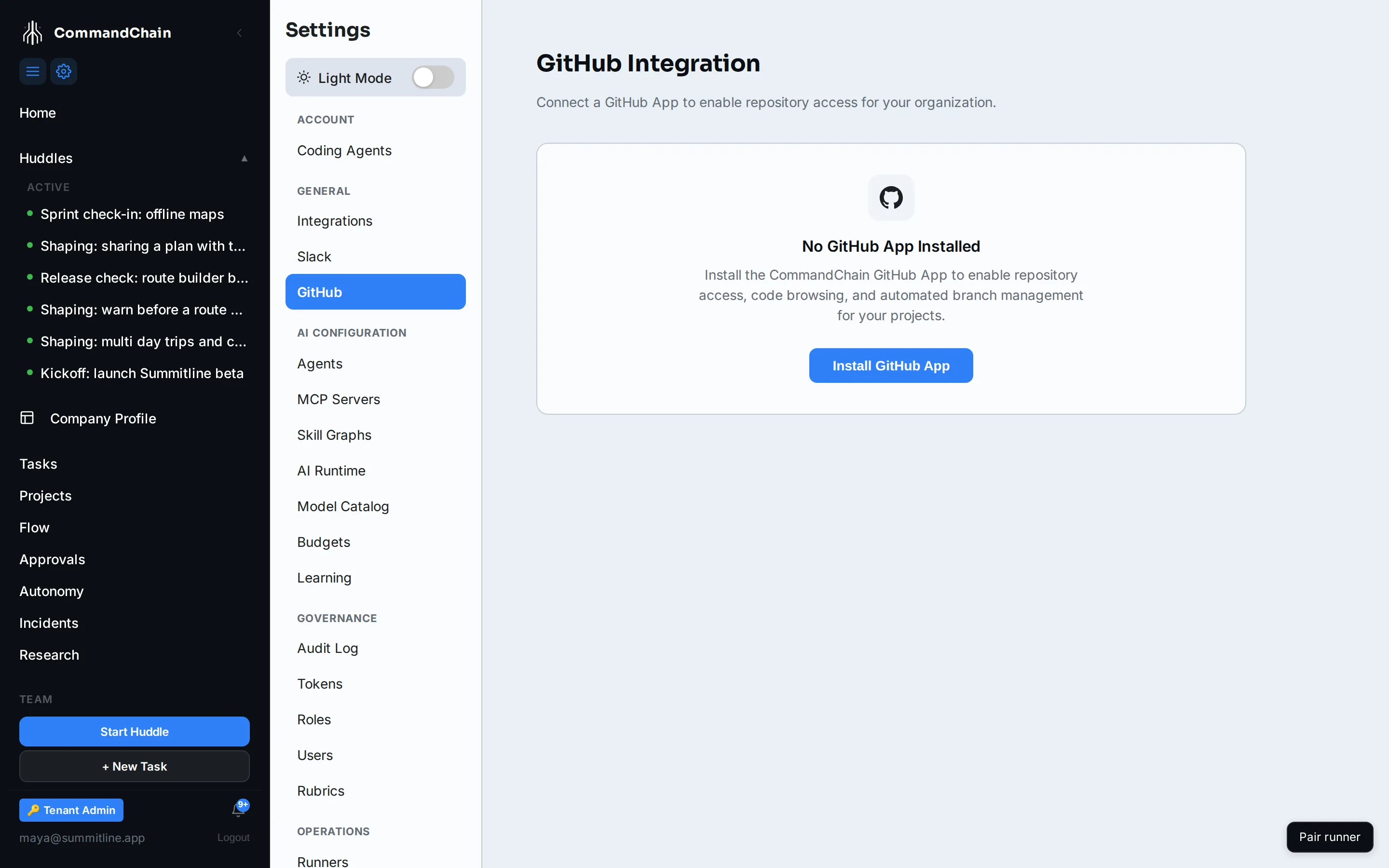The width and height of the screenshot is (1389, 868).
Task: Toggle the Light Mode switch
Action: (433, 78)
